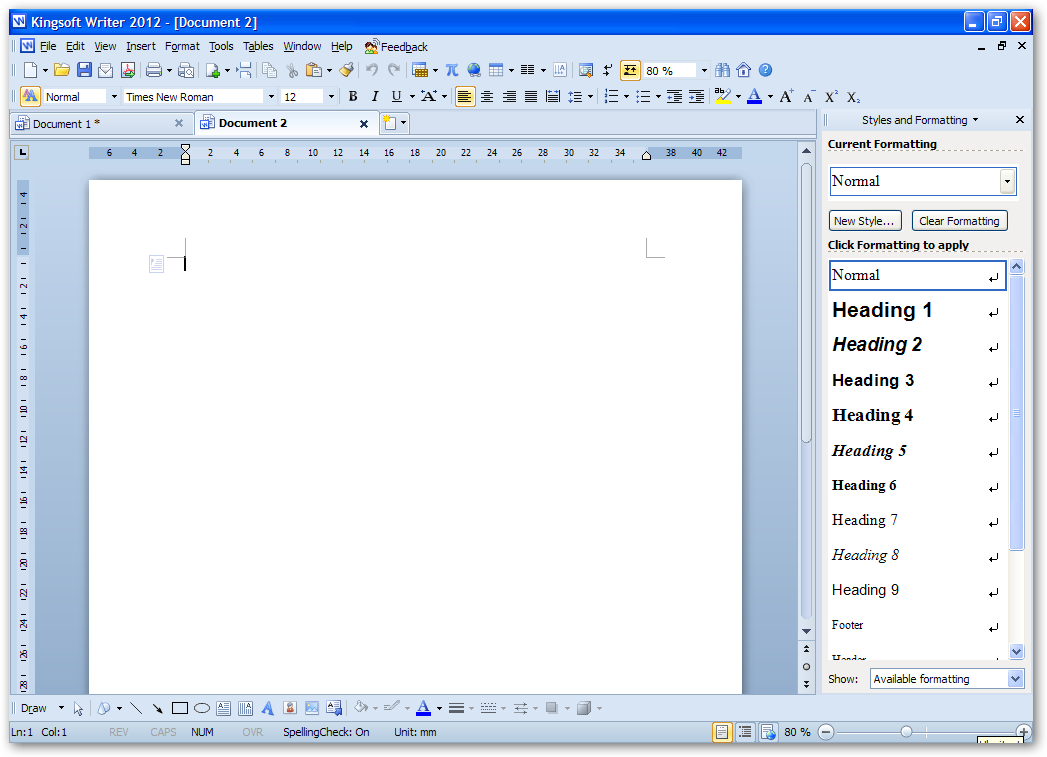1047x757 pixels.
Task: Select the Rectangle shape tool
Action: [180, 708]
